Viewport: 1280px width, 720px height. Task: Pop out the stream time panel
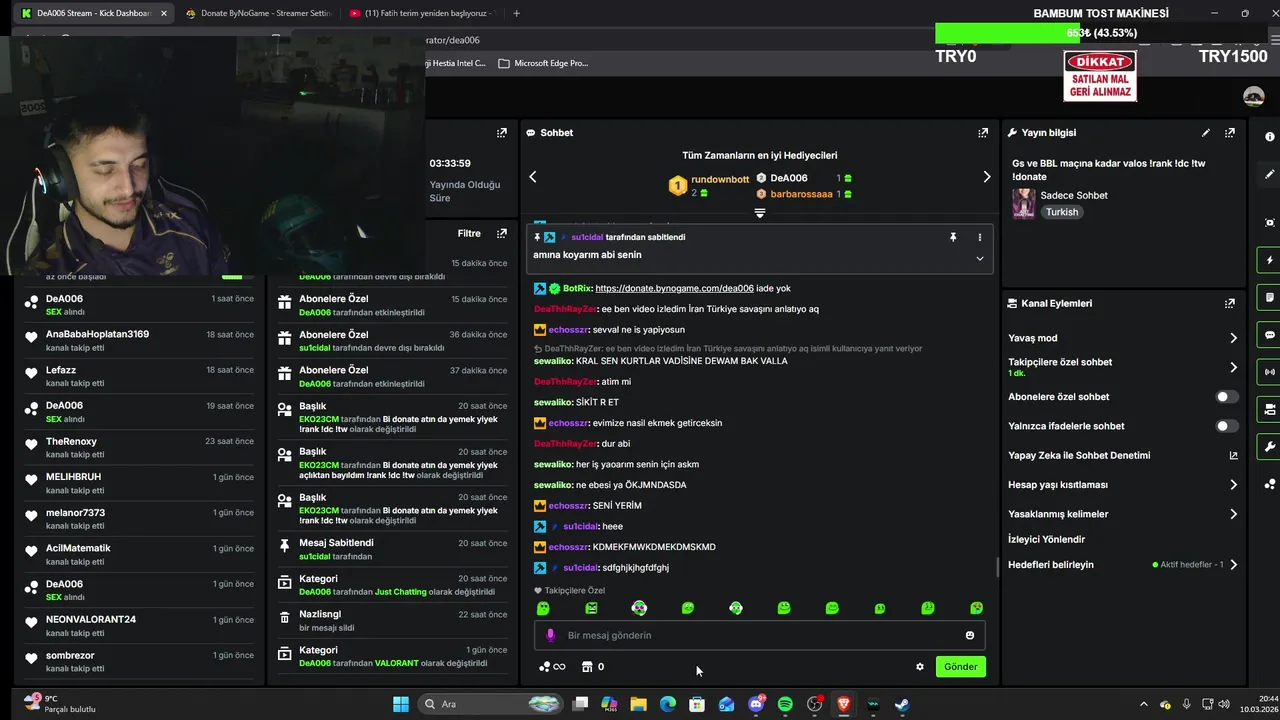502,132
